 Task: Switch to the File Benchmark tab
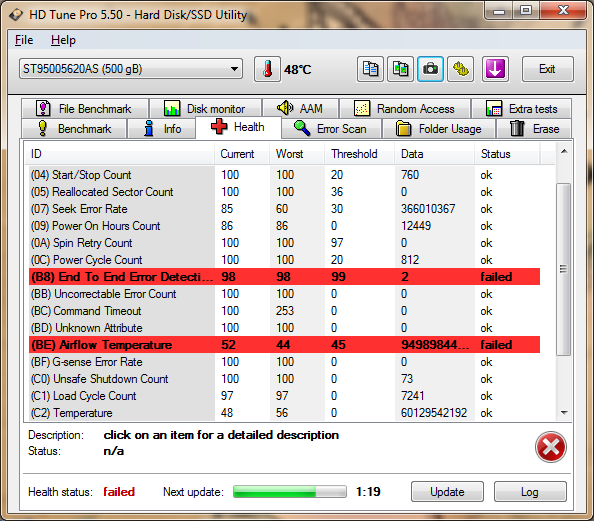tap(85, 109)
